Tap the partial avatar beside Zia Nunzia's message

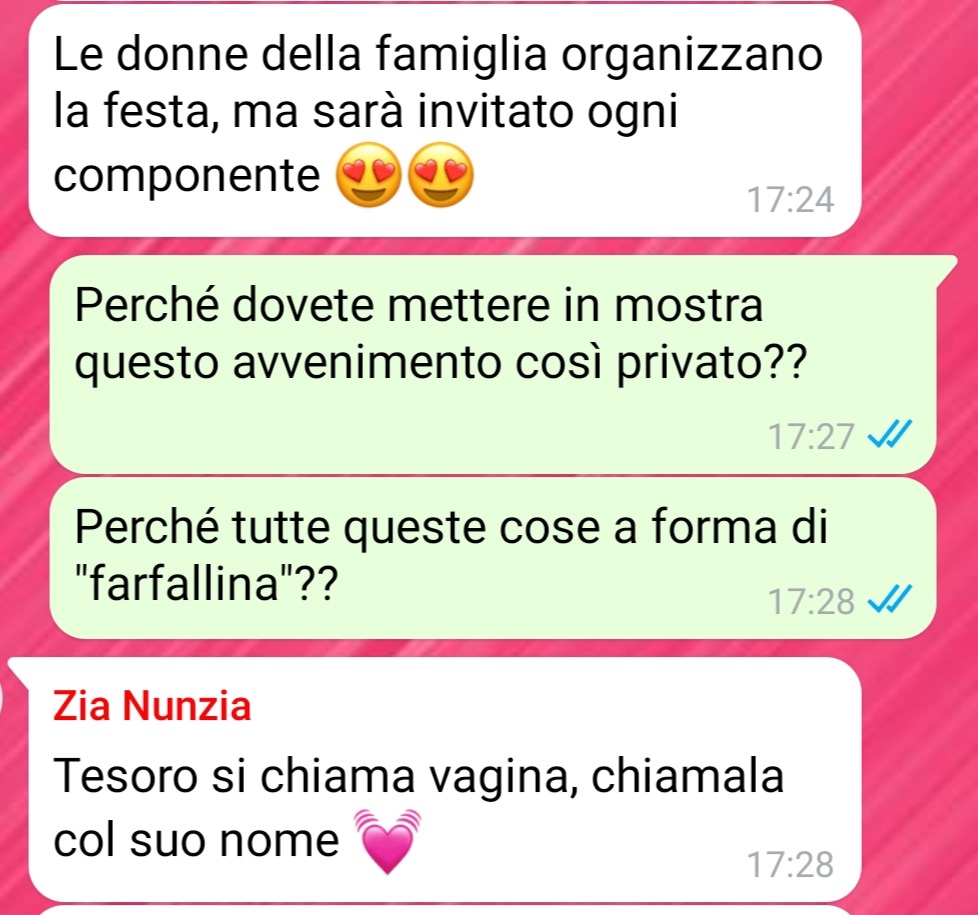2,699
